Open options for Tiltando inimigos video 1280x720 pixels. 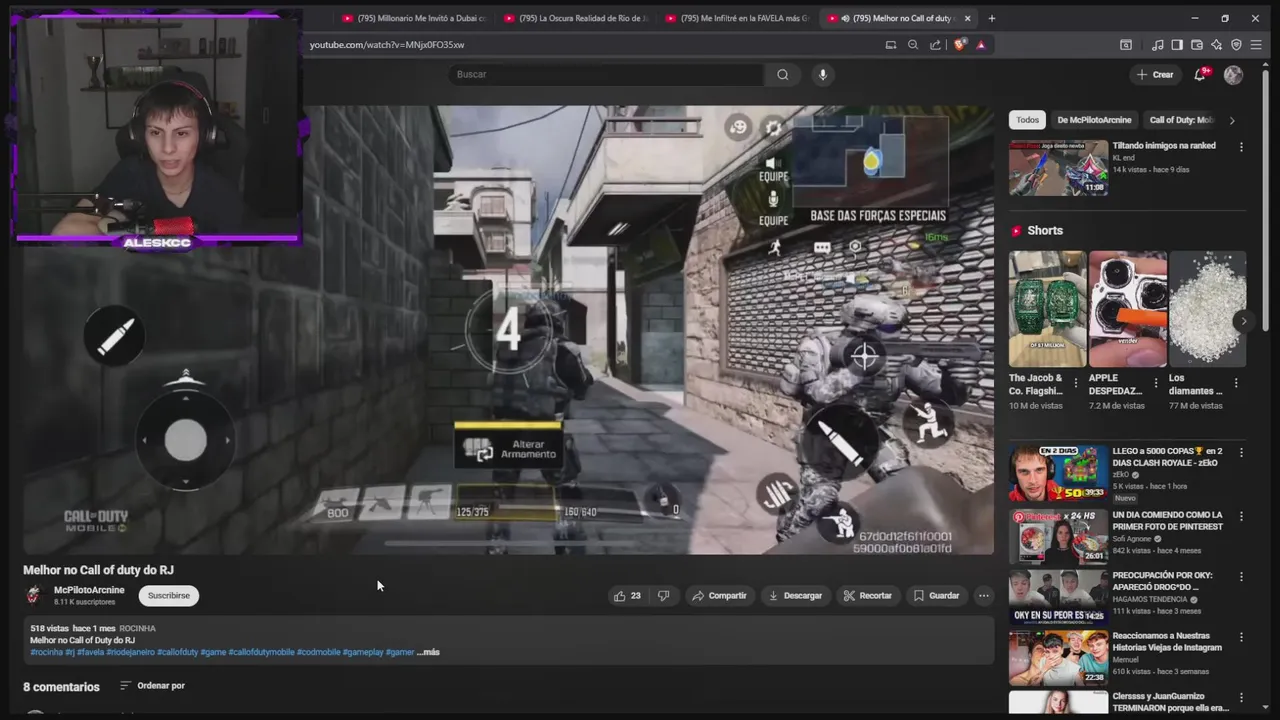[x=1241, y=147]
